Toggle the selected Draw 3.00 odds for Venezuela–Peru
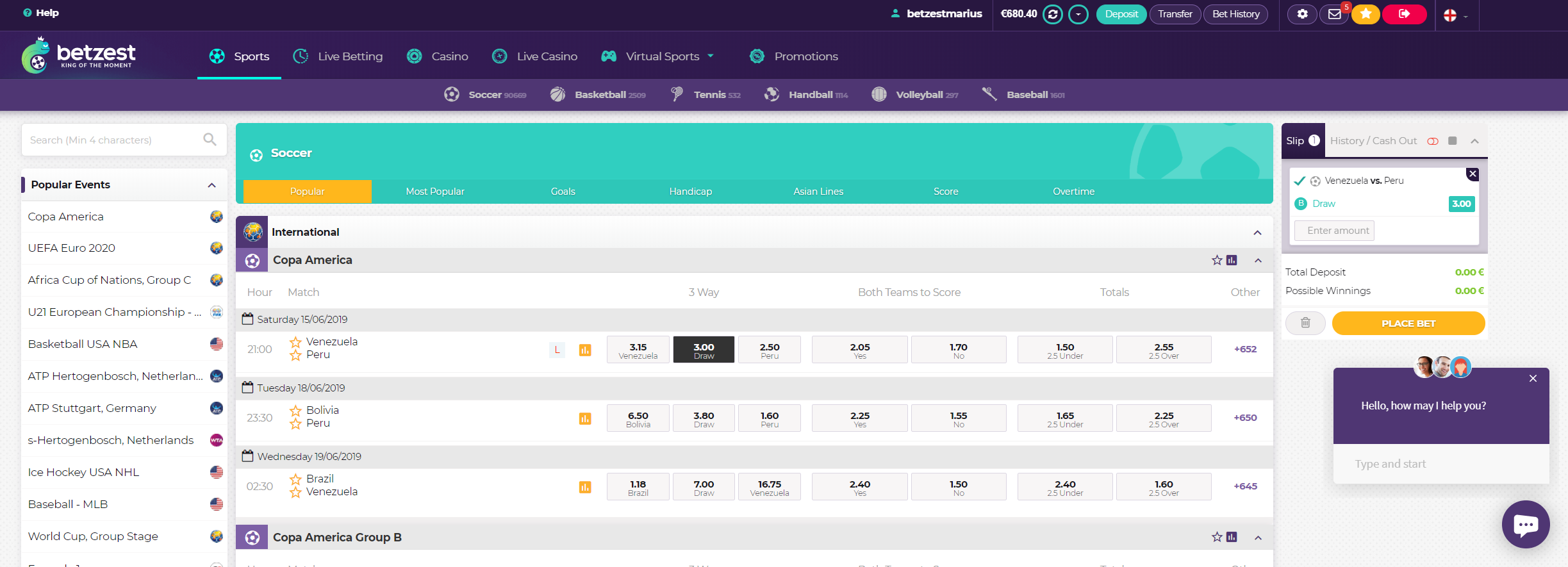 pos(704,350)
